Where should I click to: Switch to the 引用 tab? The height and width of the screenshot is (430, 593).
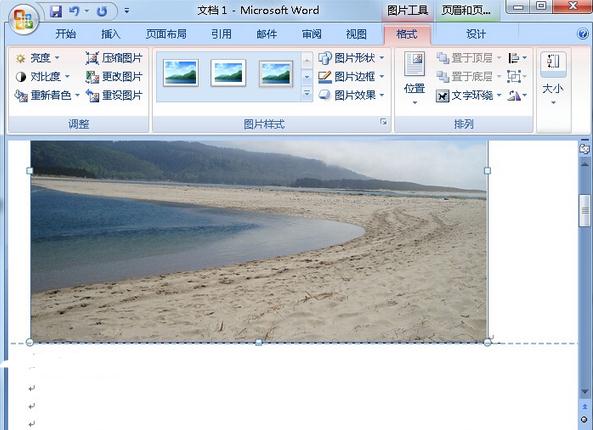pos(221,34)
